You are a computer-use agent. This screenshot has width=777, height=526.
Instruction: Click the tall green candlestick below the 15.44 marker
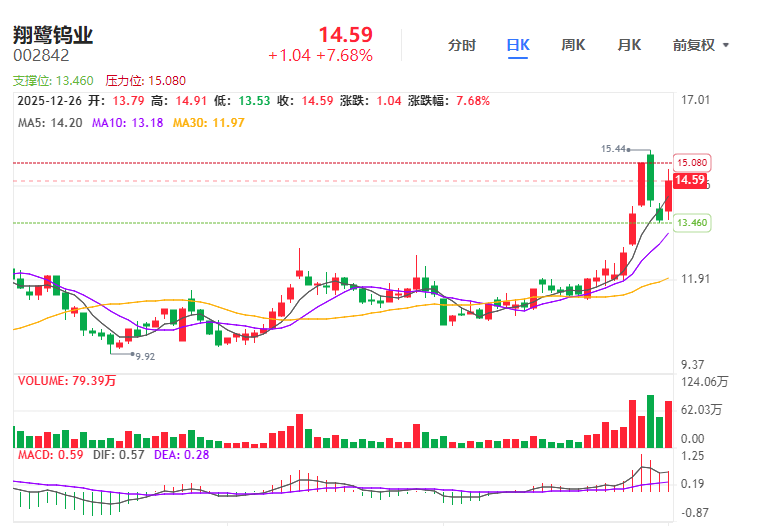pos(650,177)
